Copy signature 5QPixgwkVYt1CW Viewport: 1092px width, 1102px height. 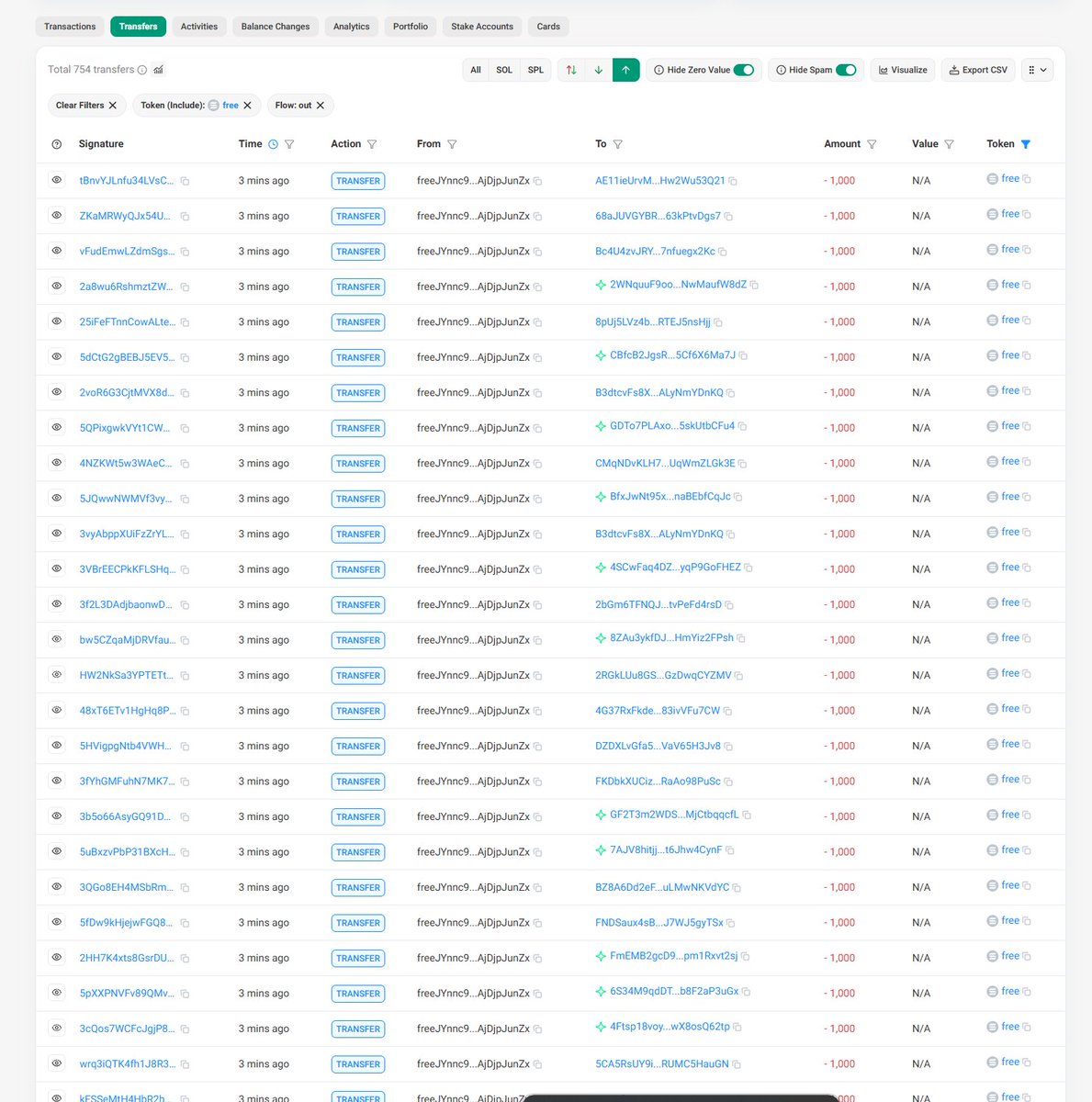(x=185, y=429)
